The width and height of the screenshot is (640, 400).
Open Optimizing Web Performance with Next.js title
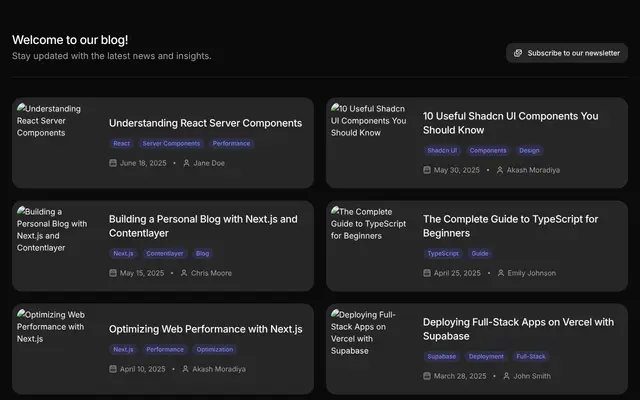coord(206,329)
